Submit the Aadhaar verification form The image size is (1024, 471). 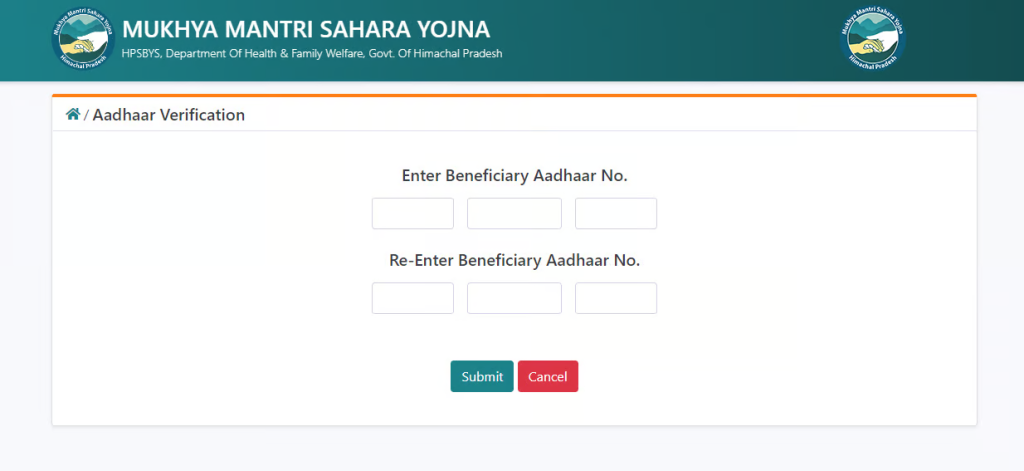tap(482, 376)
